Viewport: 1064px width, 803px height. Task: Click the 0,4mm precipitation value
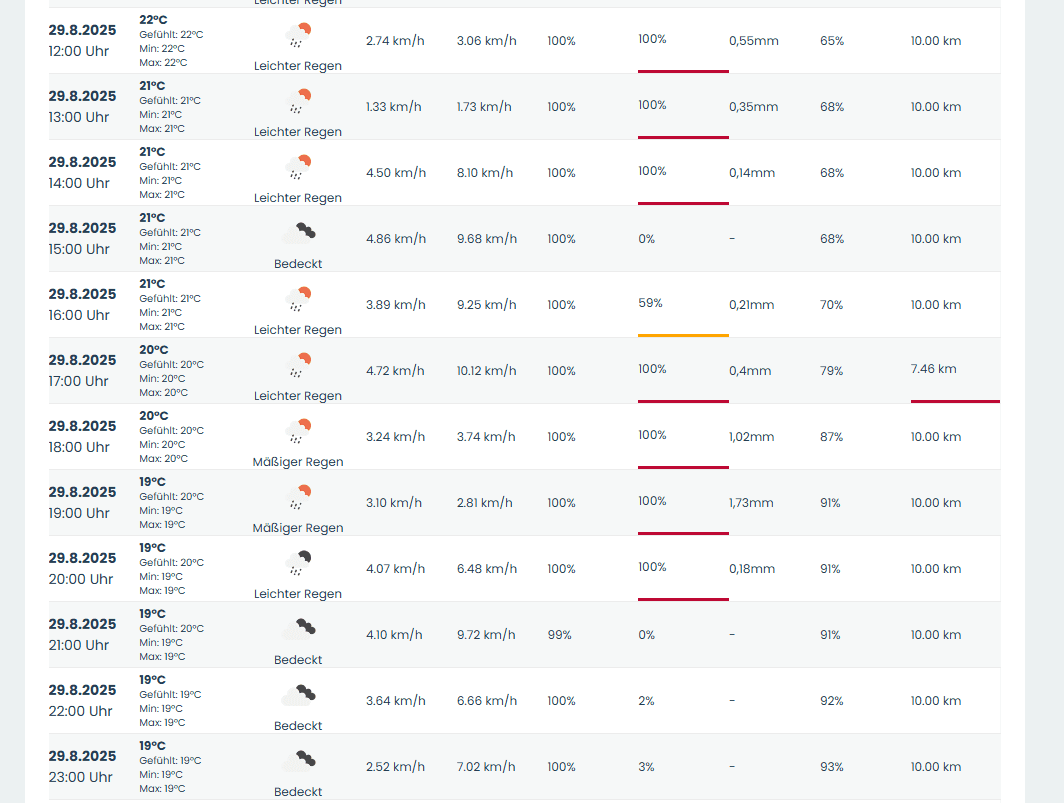(750, 371)
